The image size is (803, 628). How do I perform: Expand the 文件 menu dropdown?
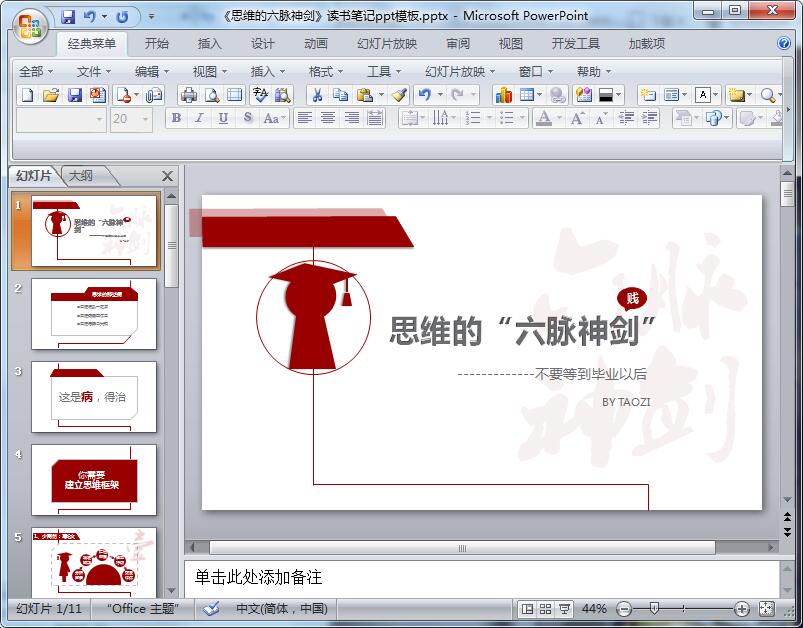tap(94, 72)
